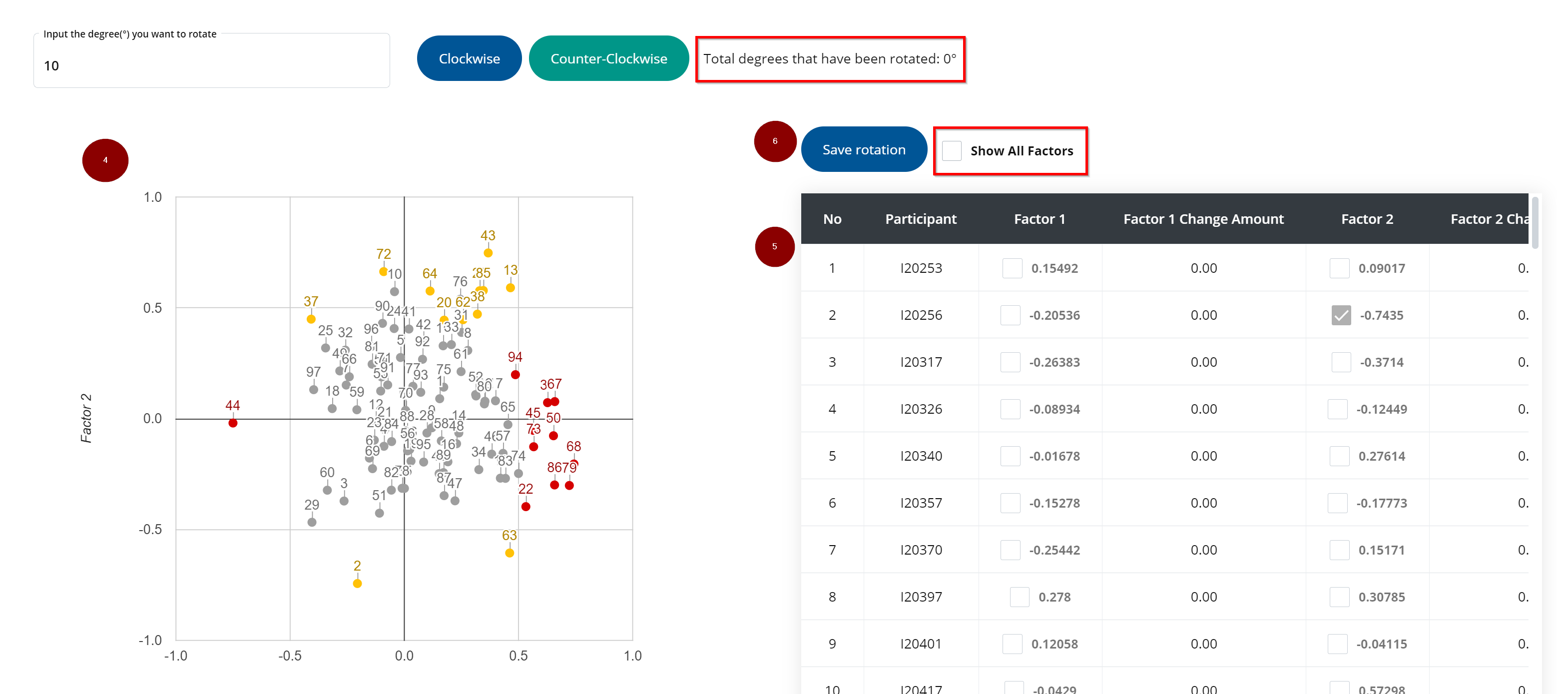Click yellow data point 63 on plot
Screen dimensions: 1568x694
pos(510,553)
